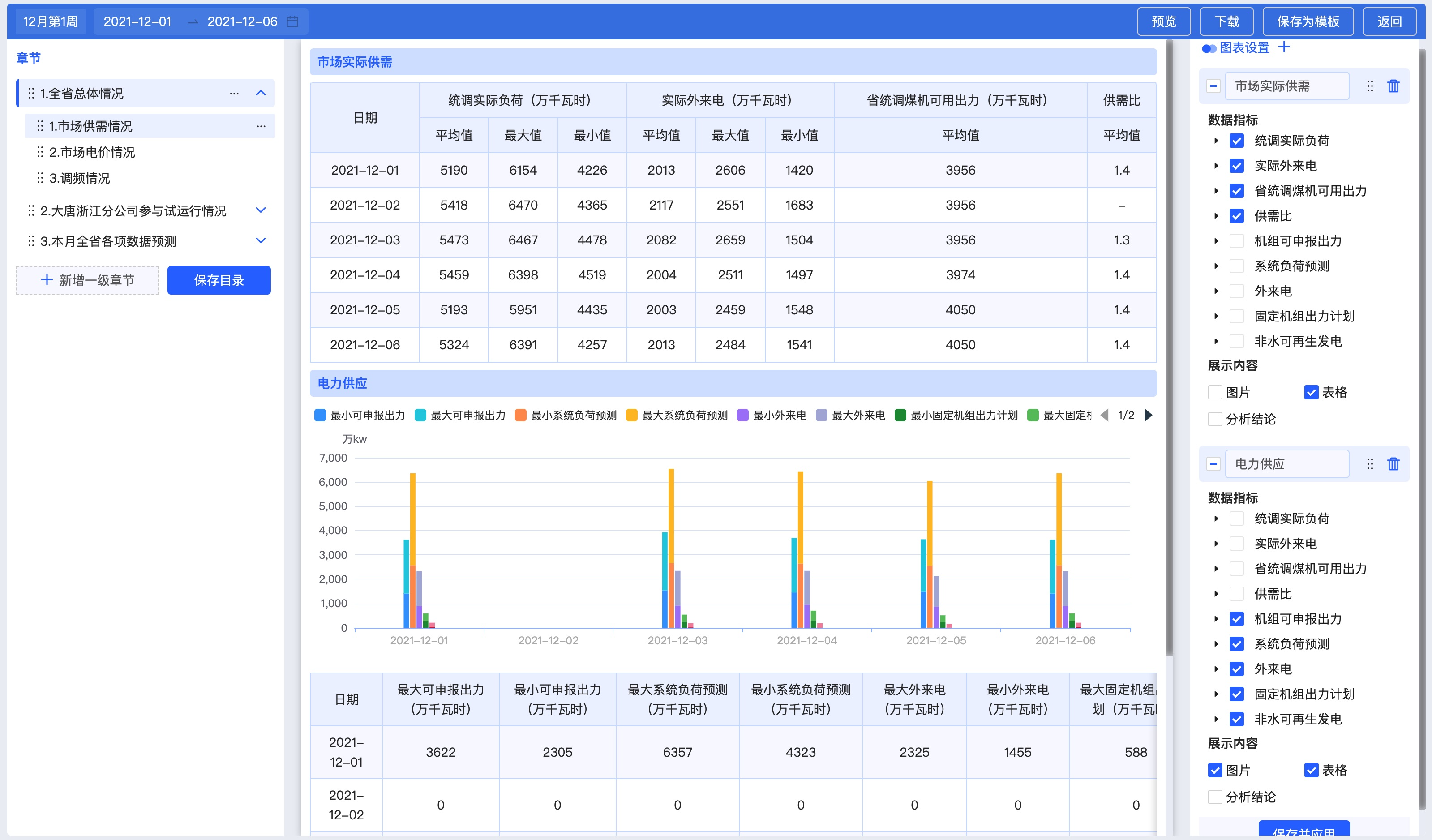1432x840 pixels.
Task: Select the 1.市场供需情况 section
Action: click(x=150, y=126)
